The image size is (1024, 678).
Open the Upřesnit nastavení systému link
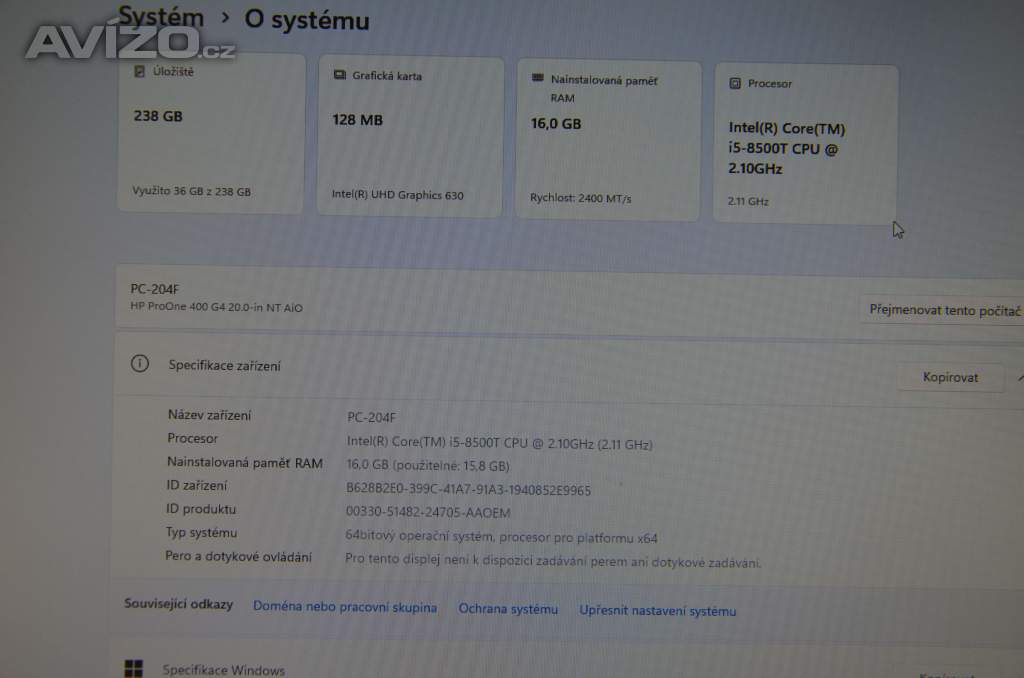657,610
